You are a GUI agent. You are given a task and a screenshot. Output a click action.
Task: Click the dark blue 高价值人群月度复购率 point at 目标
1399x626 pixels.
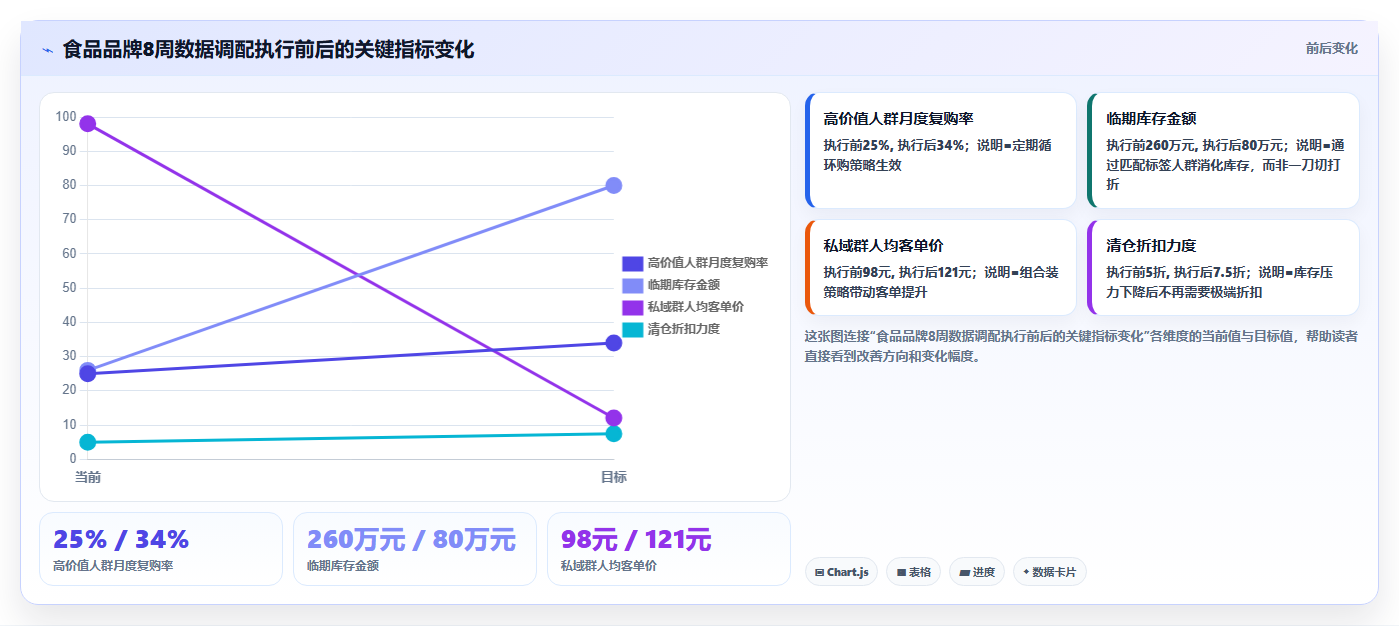pos(614,343)
